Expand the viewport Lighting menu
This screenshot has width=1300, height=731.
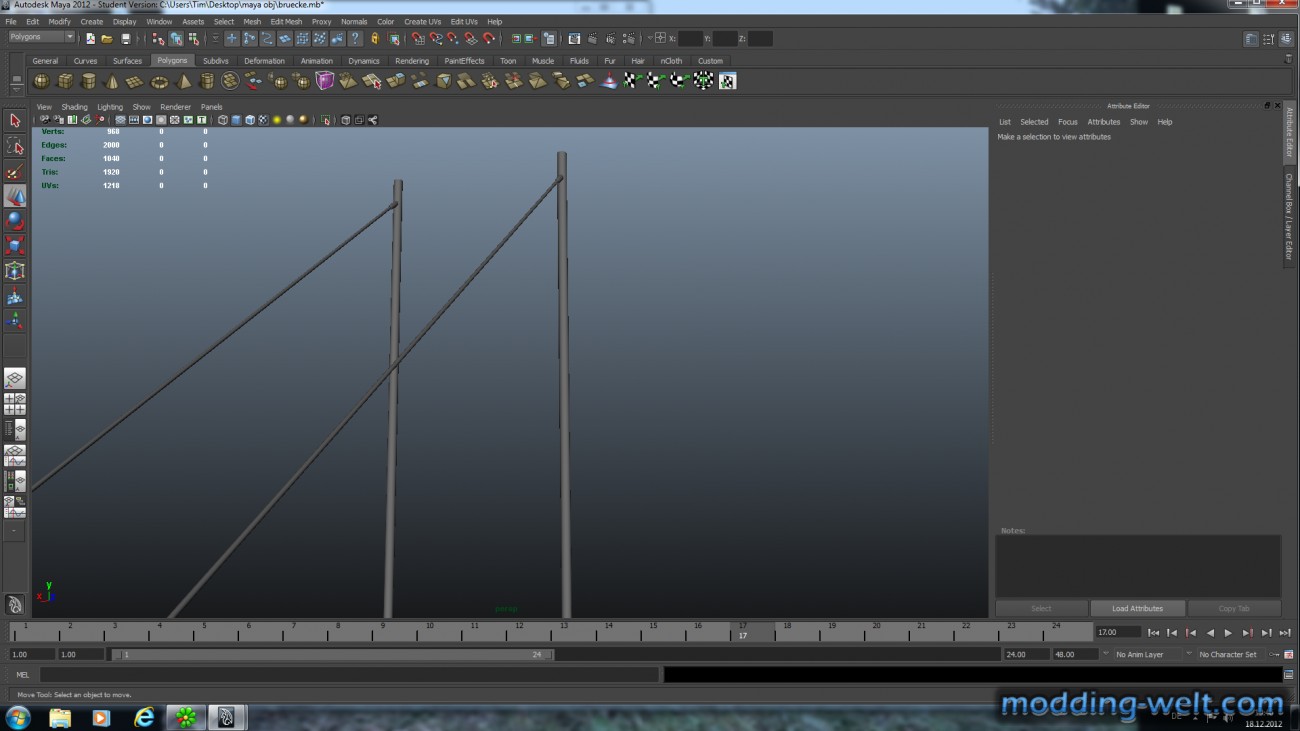[110, 107]
